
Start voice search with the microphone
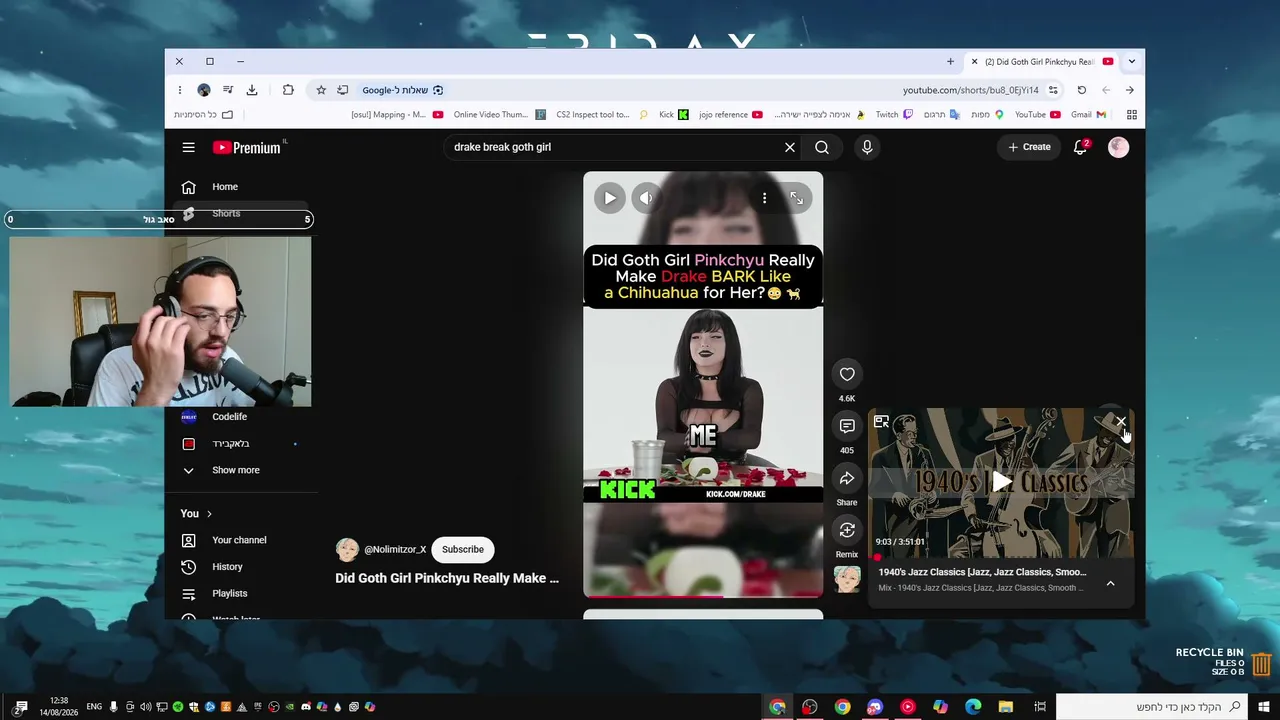[867, 147]
